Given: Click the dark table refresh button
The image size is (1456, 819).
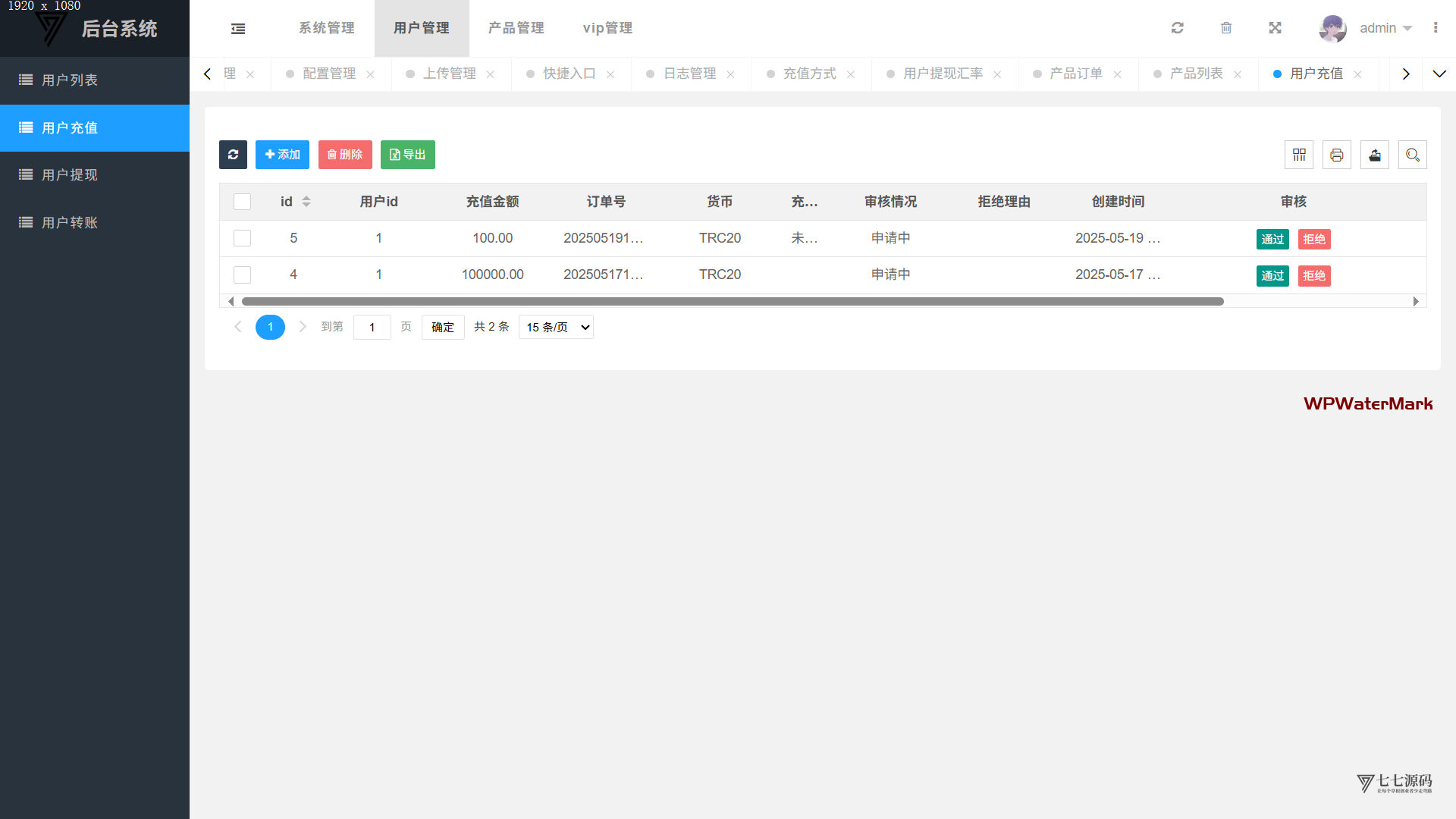Looking at the screenshot, I should [233, 155].
